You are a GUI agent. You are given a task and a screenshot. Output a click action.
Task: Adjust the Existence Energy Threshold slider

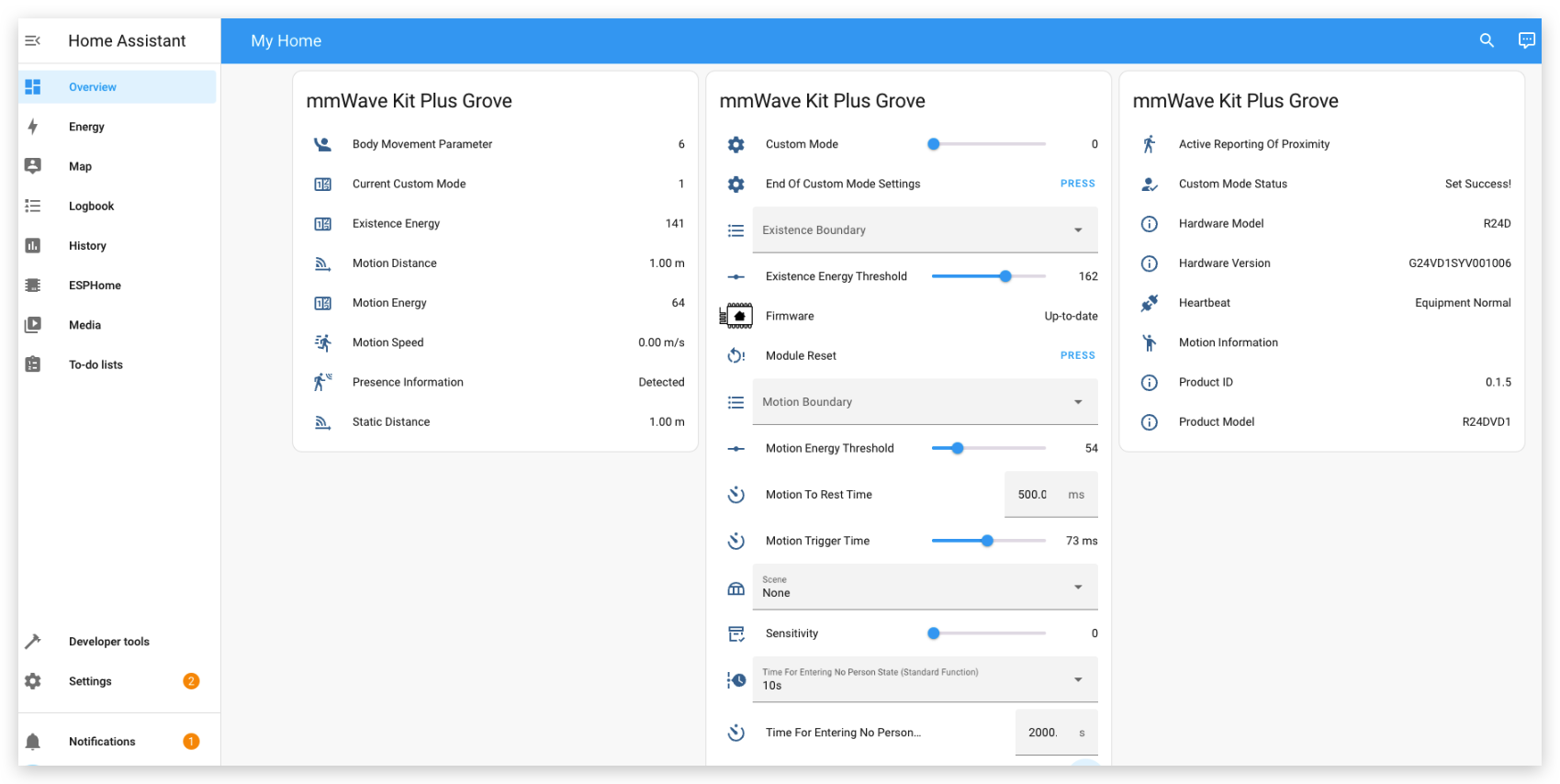tap(989, 276)
